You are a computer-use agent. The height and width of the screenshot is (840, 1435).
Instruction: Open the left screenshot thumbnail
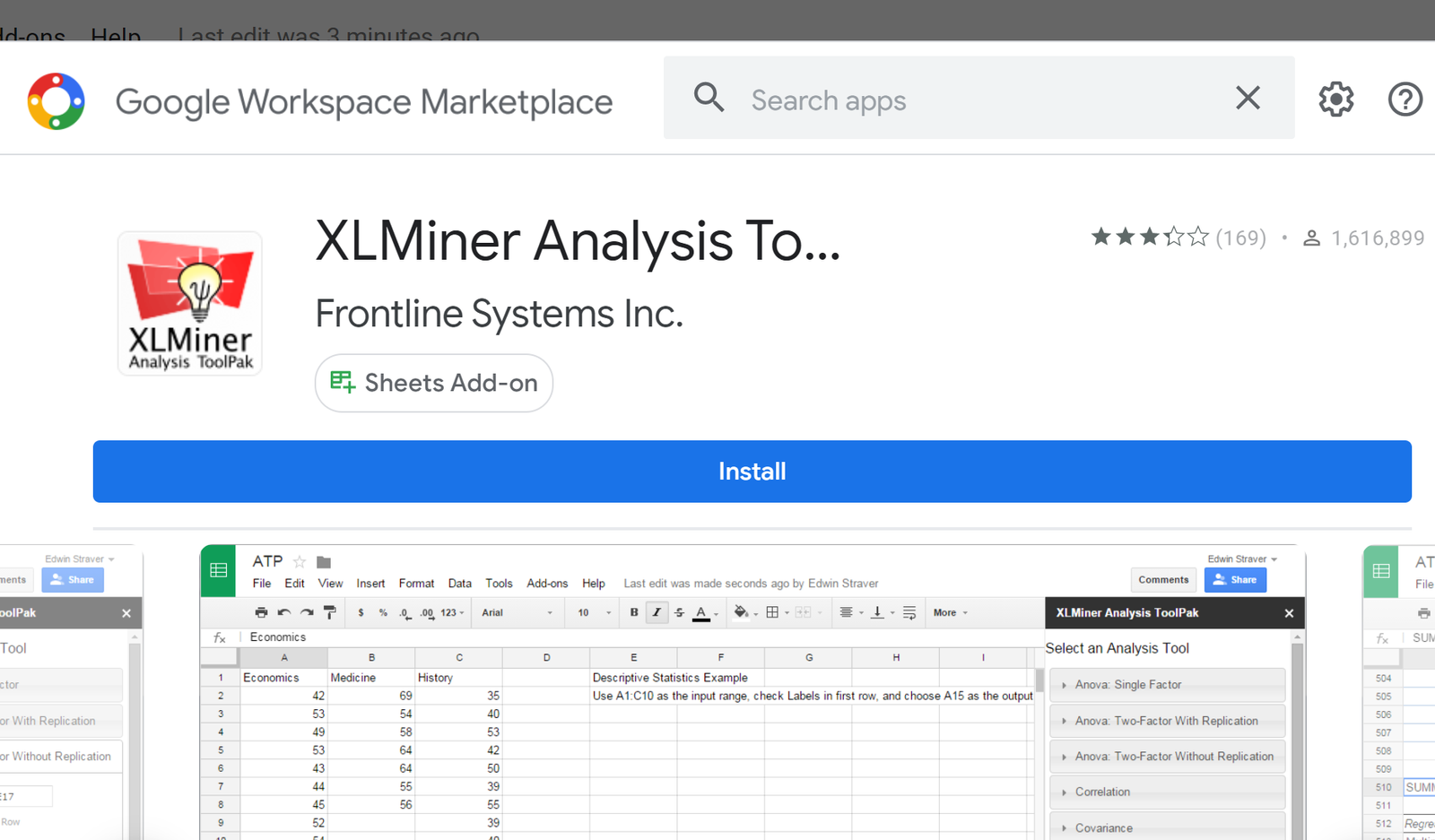(x=71, y=692)
